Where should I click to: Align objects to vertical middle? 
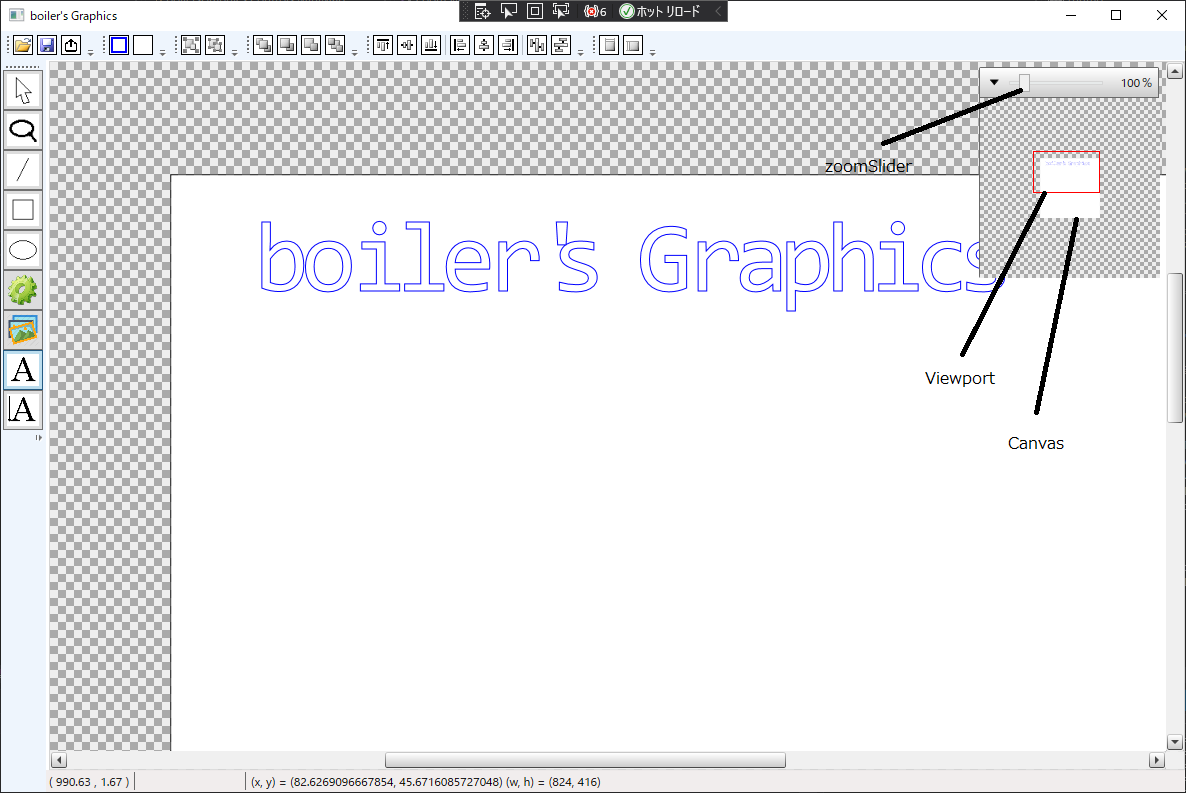coord(407,45)
